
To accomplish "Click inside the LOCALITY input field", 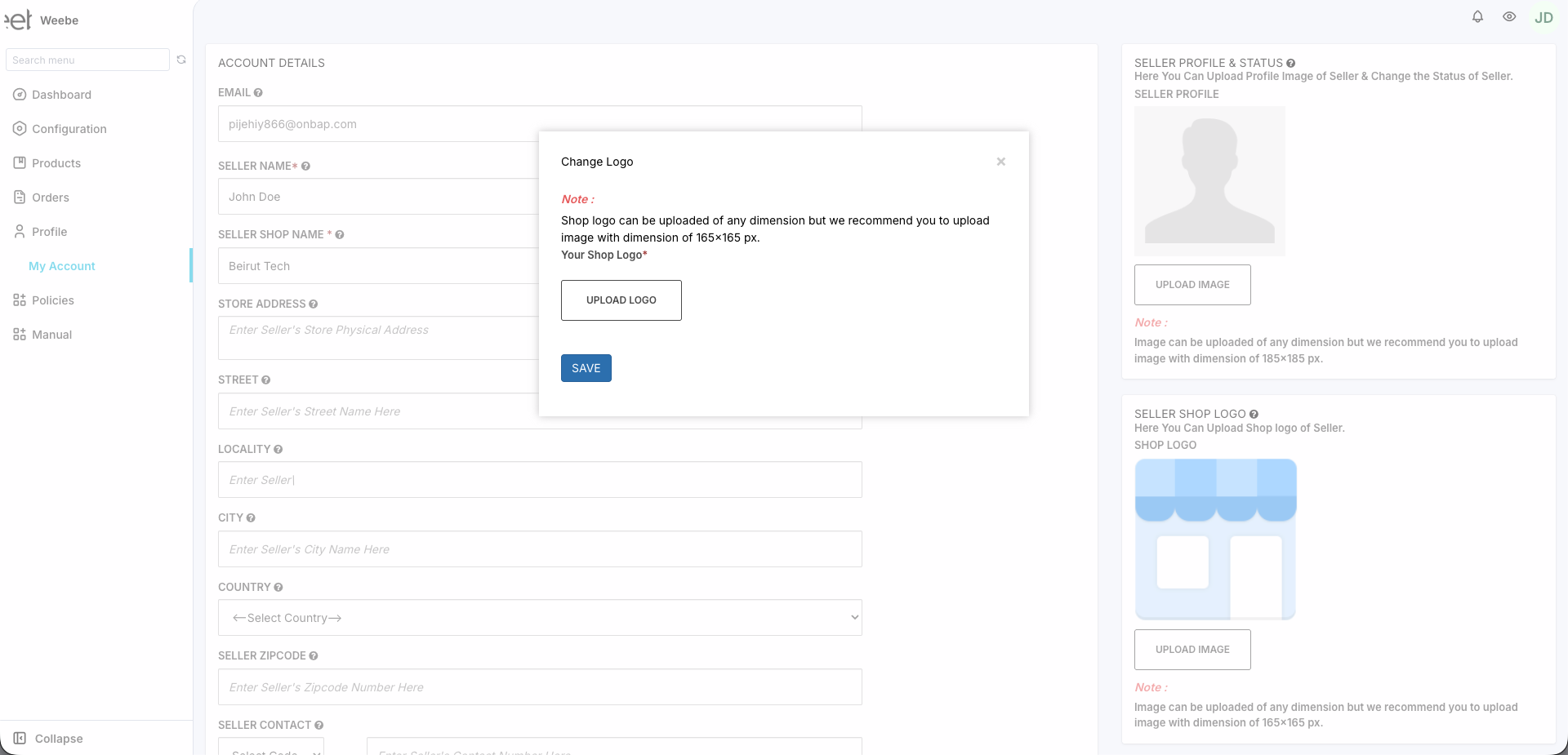I will click(x=539, y=480).
